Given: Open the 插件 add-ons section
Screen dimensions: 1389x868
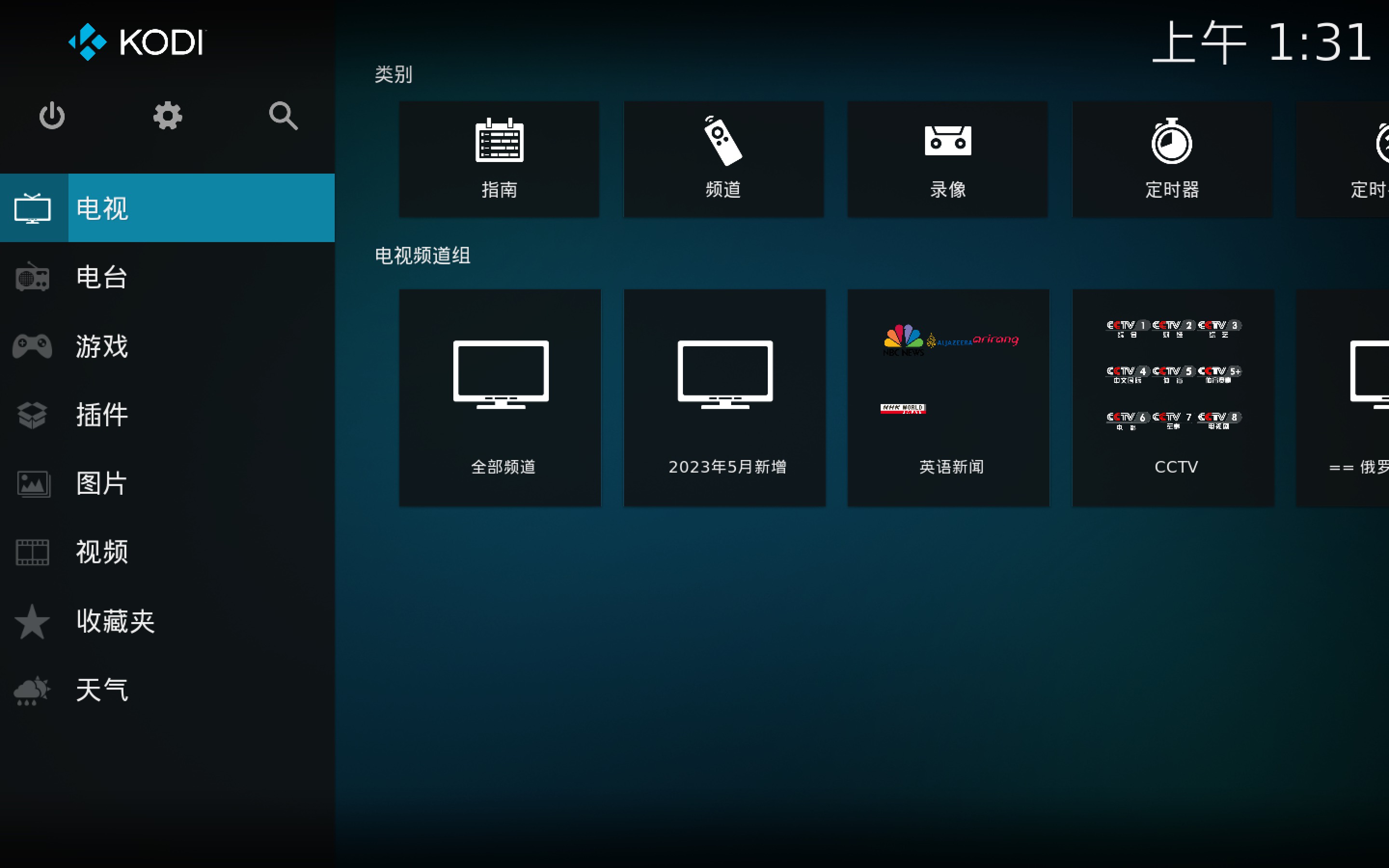Looking at the screenshot, I should (x=166, y=415).
